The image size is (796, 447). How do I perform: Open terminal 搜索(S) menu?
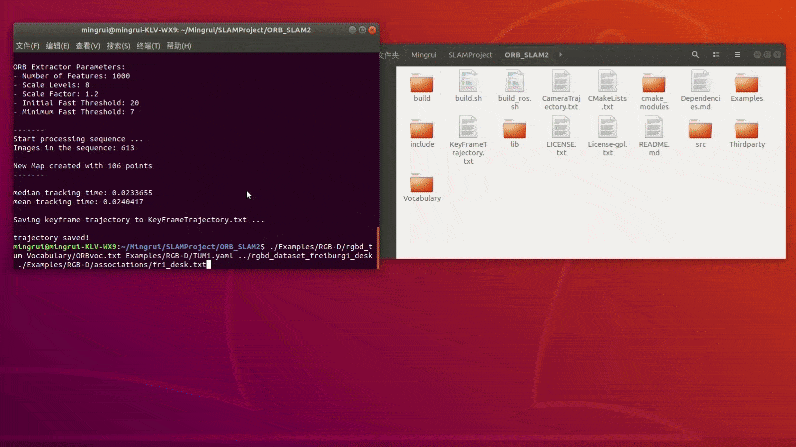(118, 46)
